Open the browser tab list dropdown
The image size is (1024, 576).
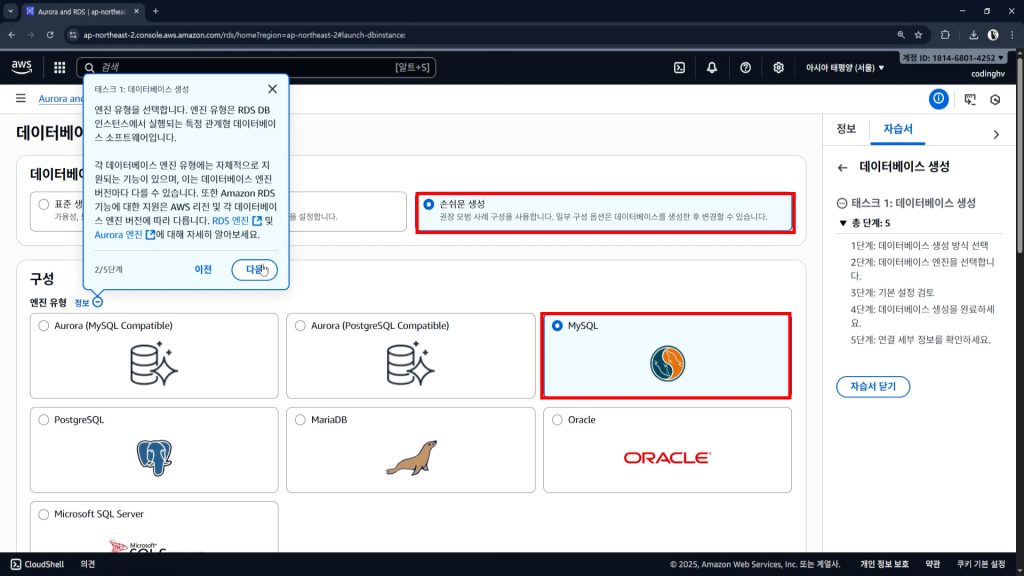pyautogui.click(x=10, y=11)
